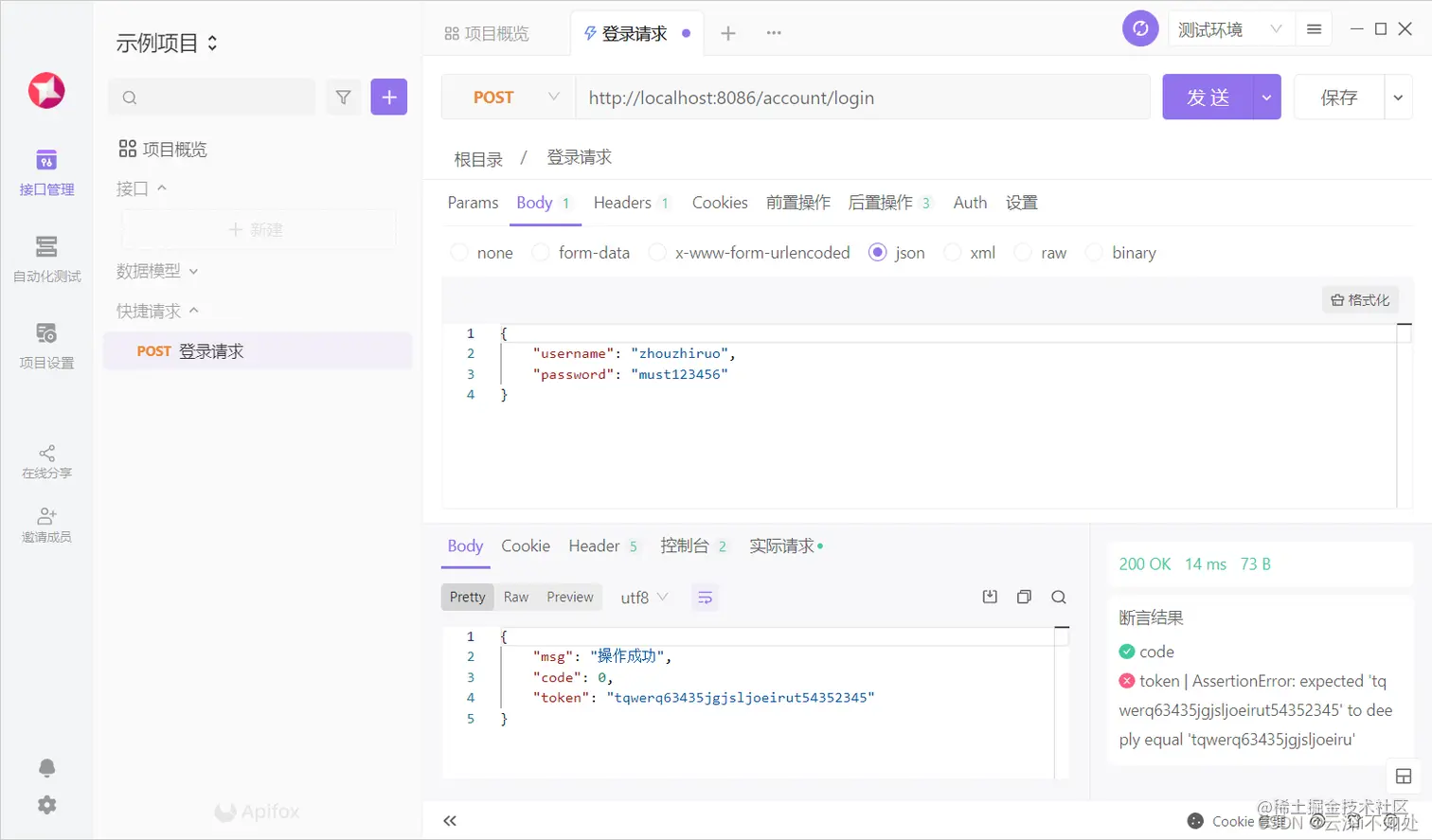This screenshot has width=1432, height=840.
Task: Open the 自动化测试 sidebar section
Action: pos(46,260)
